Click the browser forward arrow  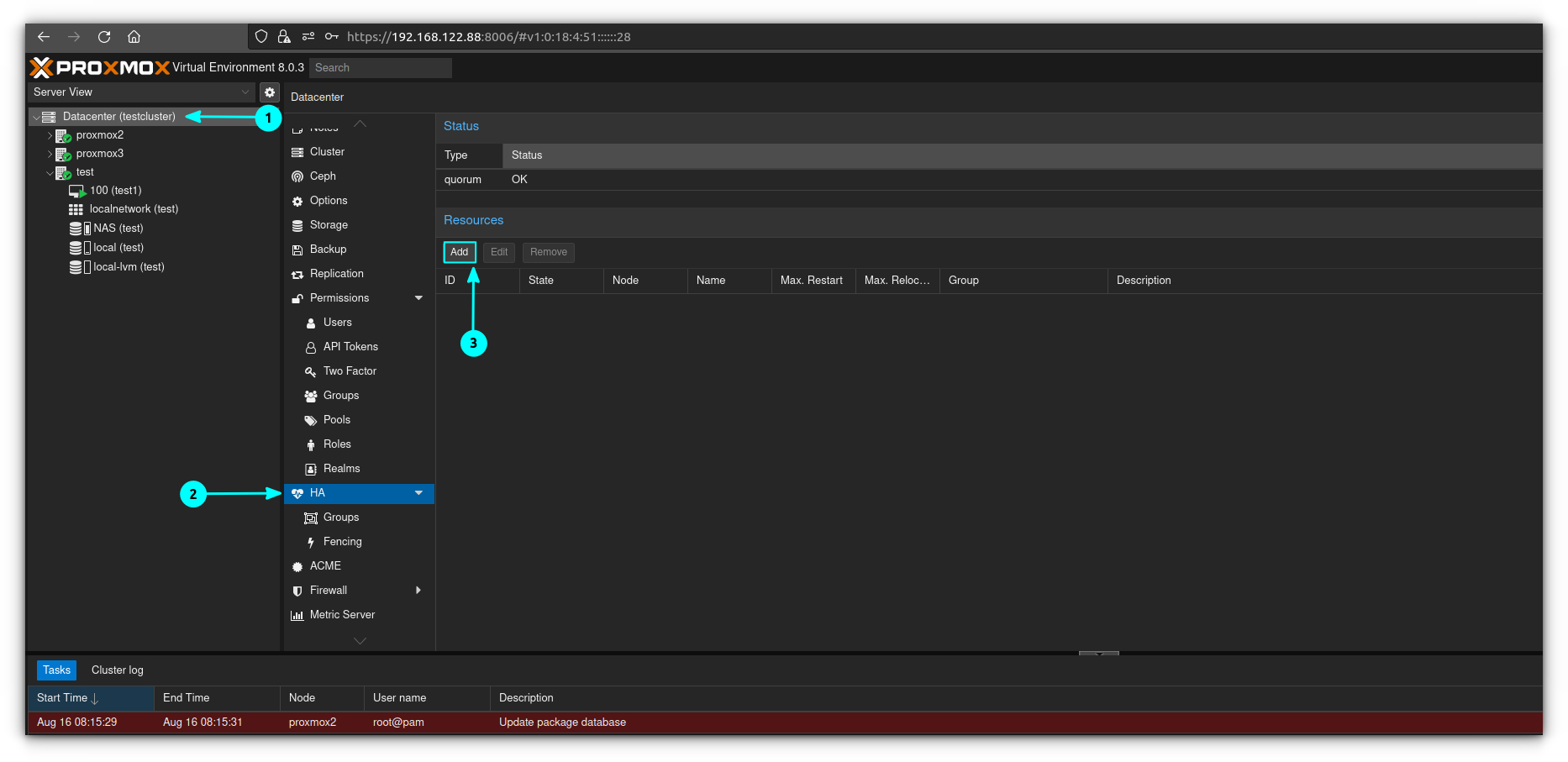(74, 37)
